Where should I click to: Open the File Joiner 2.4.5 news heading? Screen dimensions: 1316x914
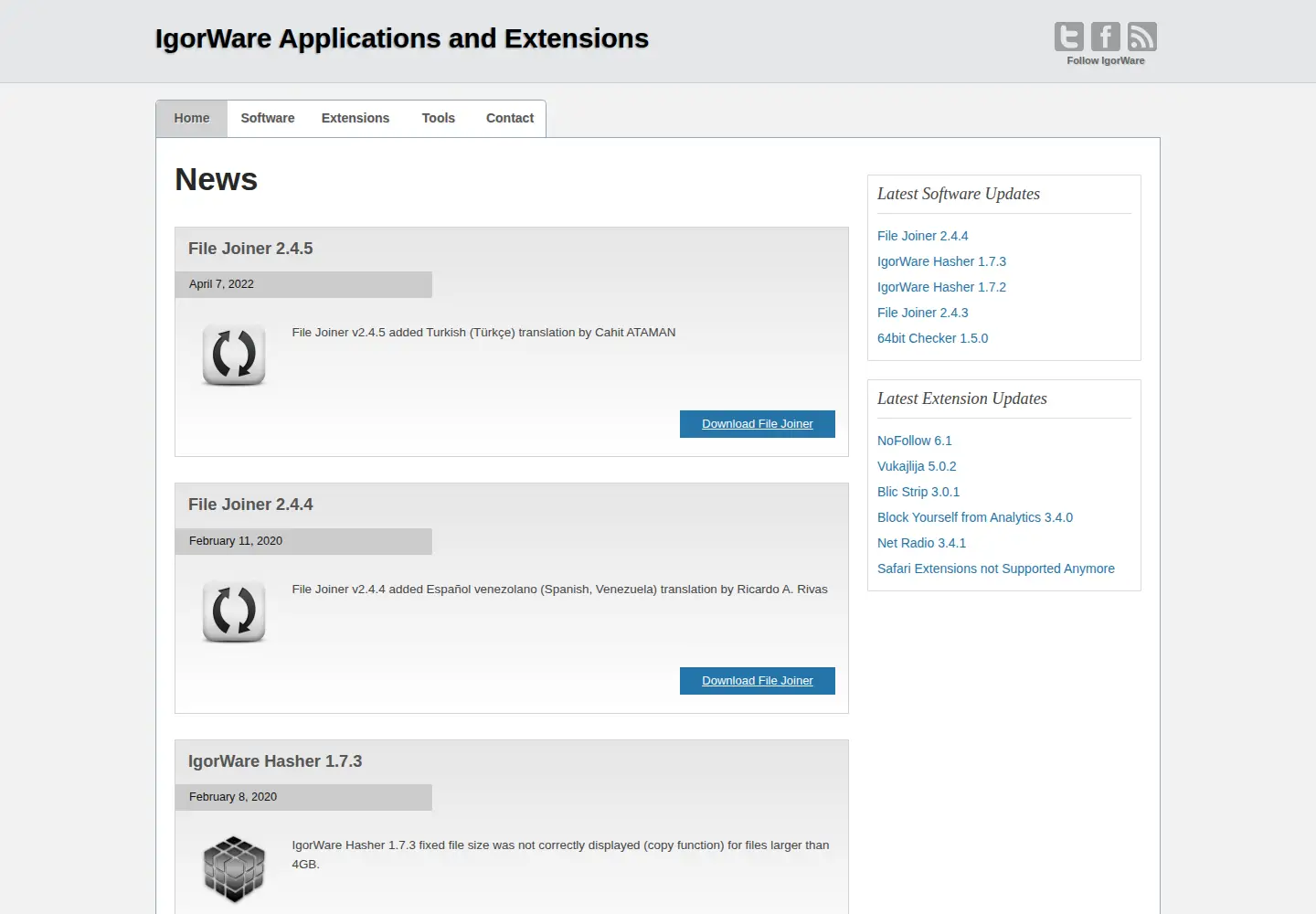click(250, 249)
